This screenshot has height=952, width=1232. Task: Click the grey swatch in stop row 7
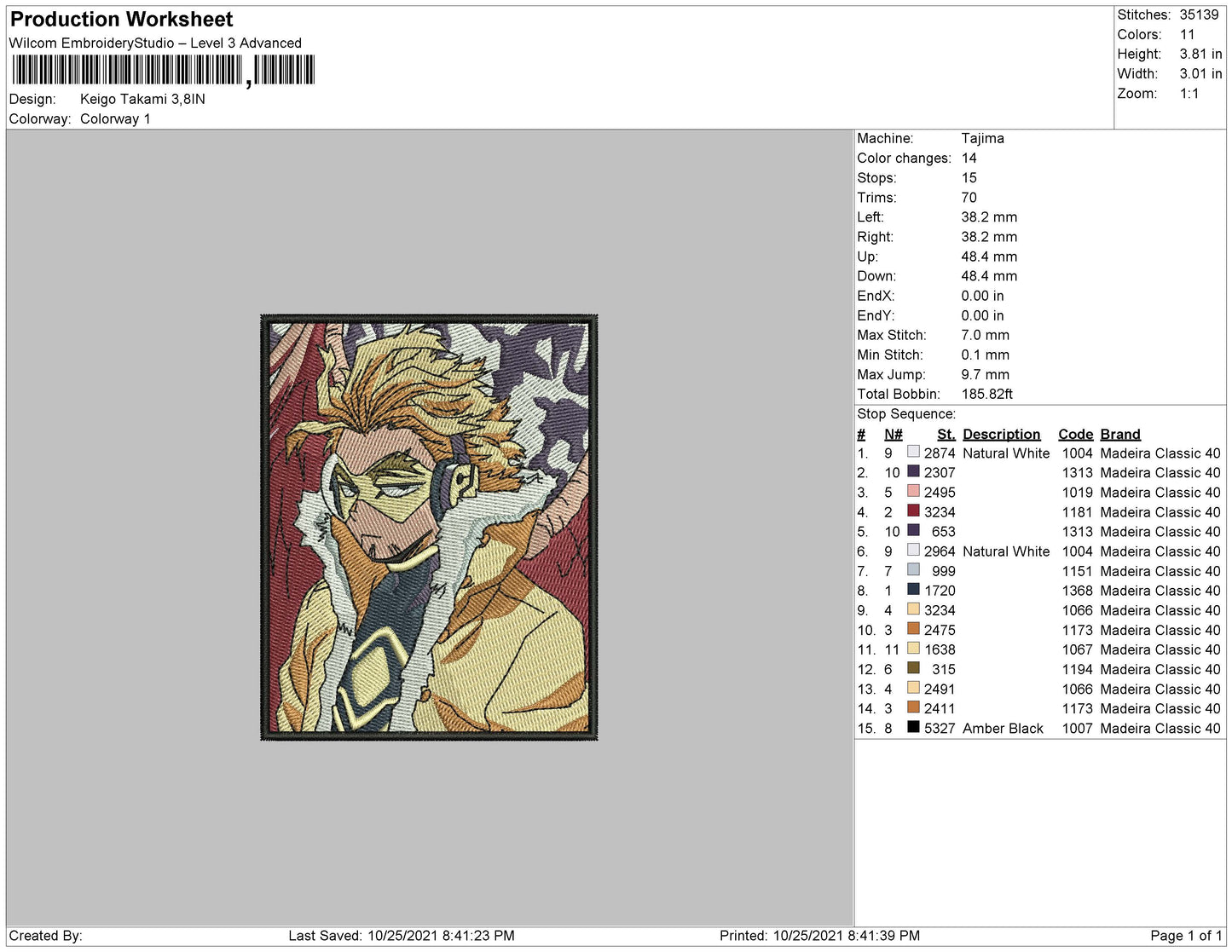pos(913,569)
